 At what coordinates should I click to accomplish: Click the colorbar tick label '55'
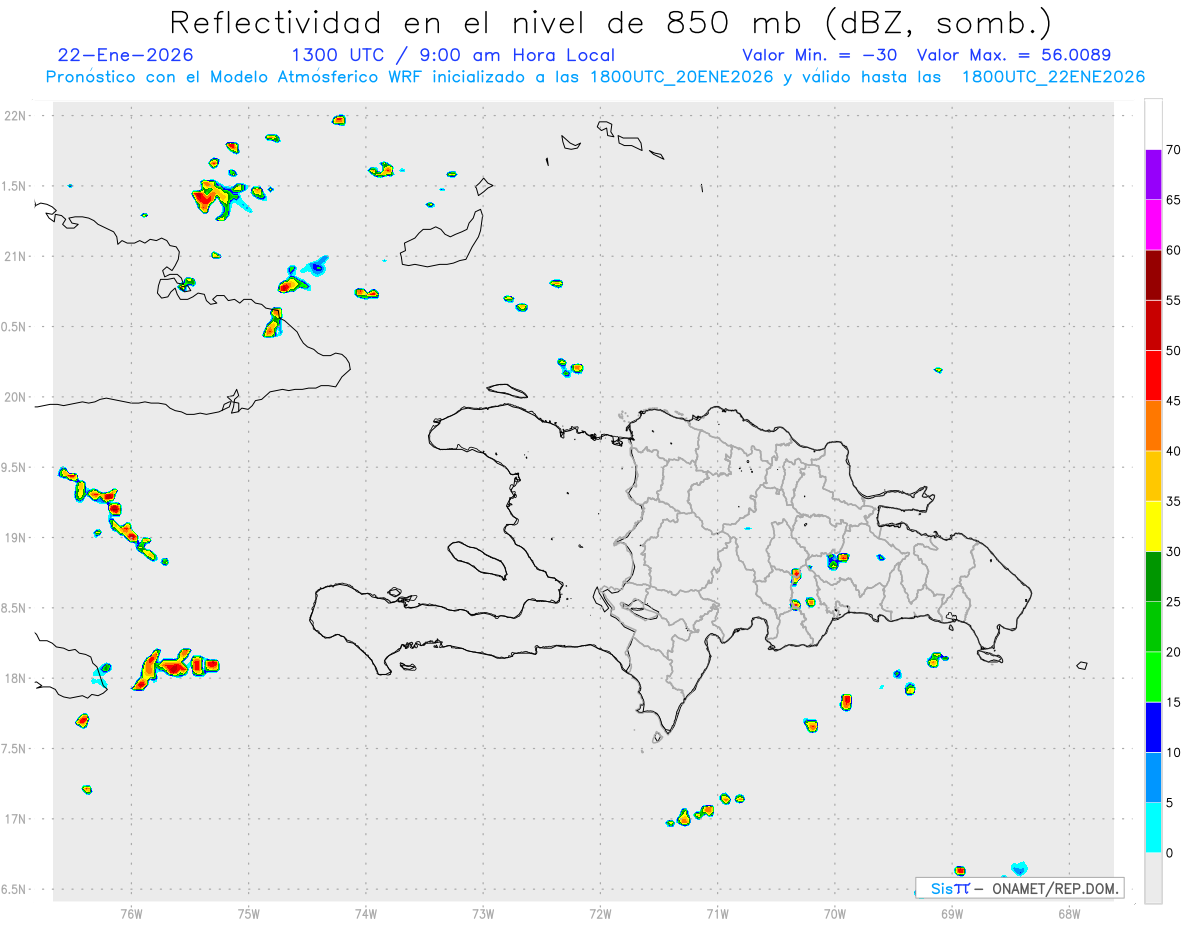coord(1174,301)
